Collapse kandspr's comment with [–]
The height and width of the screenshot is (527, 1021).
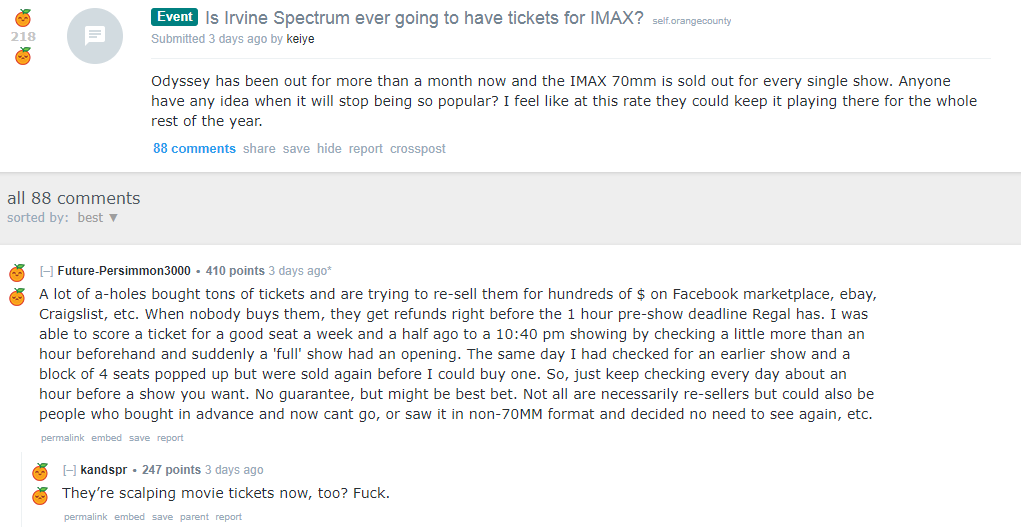(70, 470)
